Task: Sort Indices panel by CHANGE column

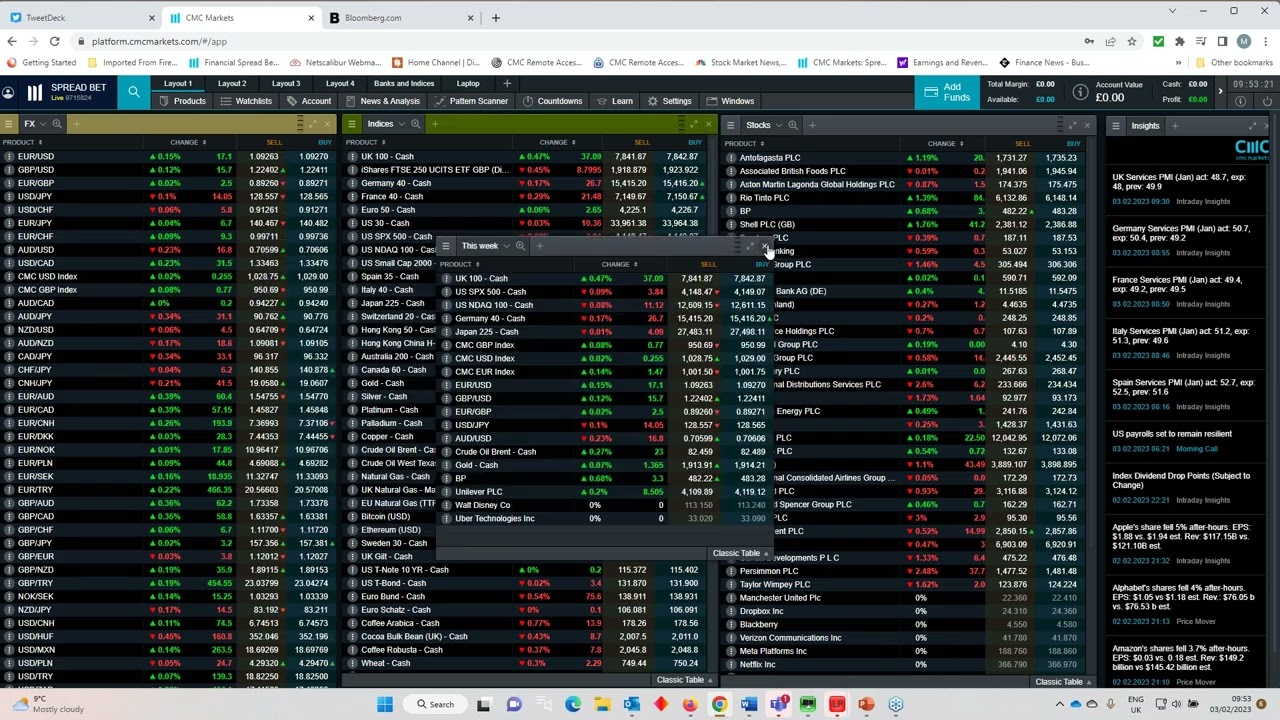Action: 557,143
